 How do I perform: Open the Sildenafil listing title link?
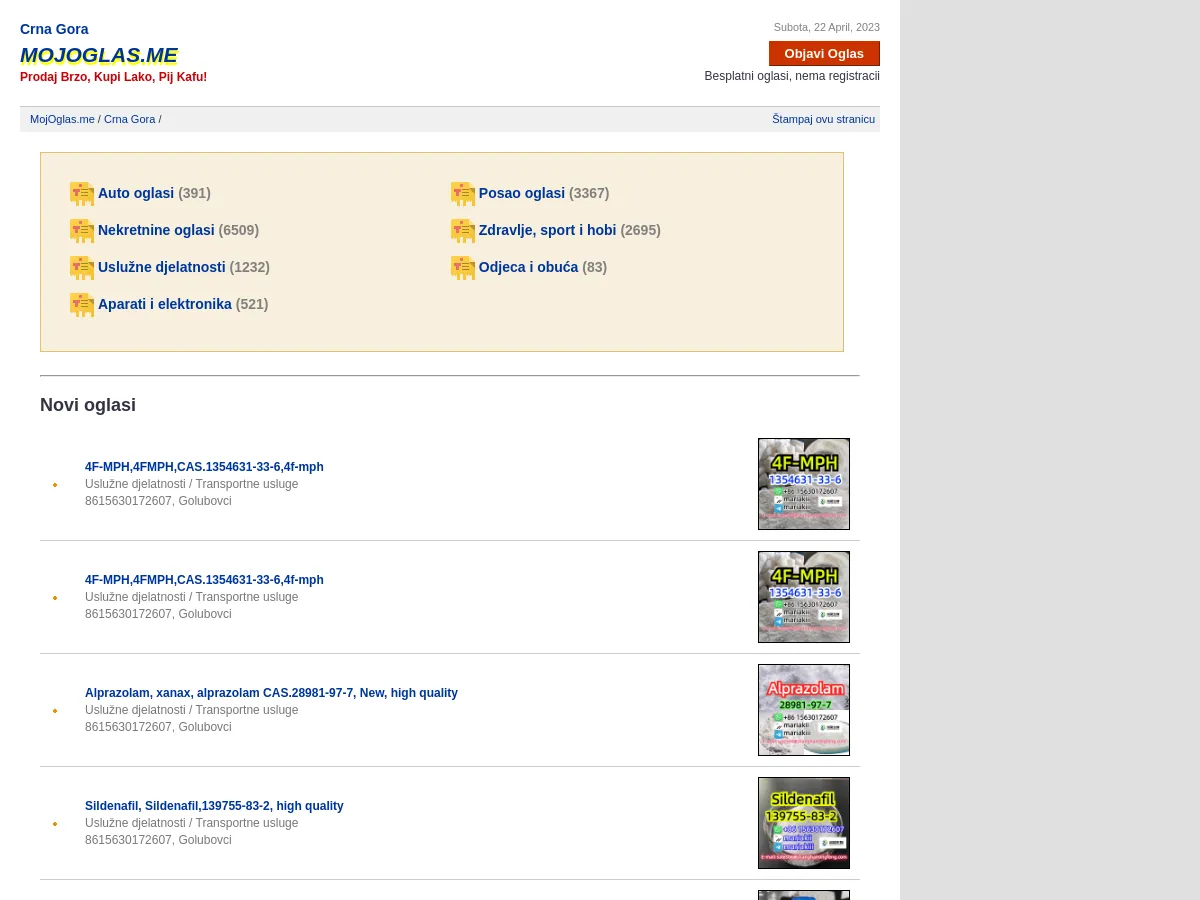[214, 806]
